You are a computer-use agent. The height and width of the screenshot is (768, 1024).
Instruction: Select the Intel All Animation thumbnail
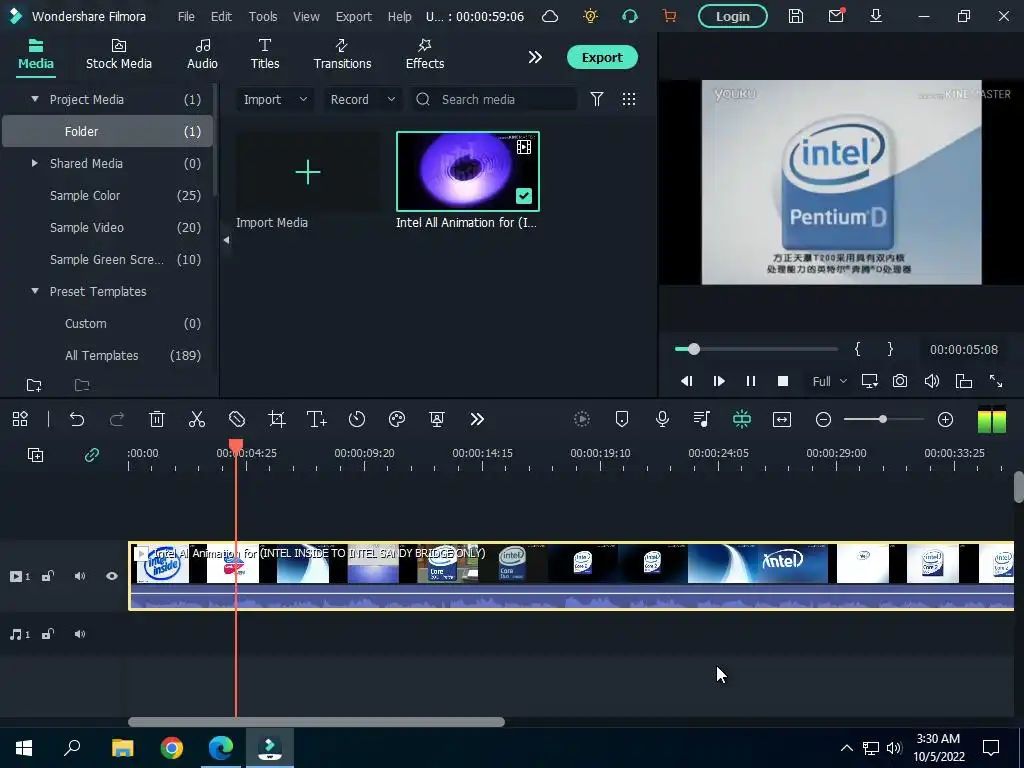click(468, 172)
